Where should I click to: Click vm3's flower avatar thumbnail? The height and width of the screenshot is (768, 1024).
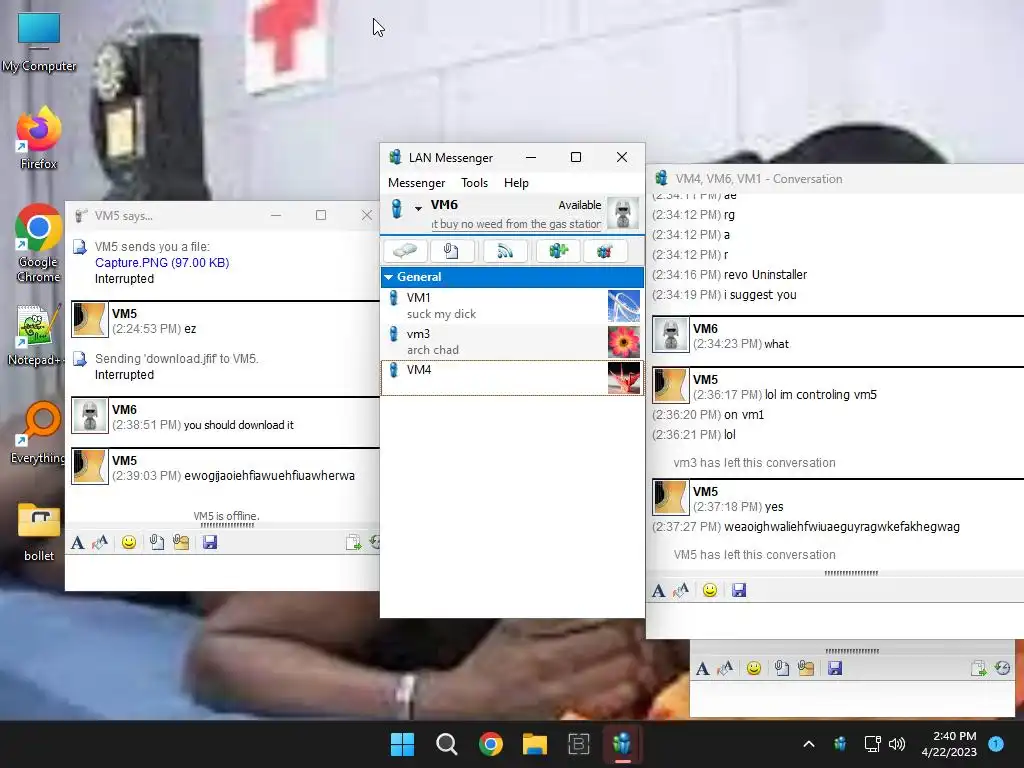tap(624, 342)
